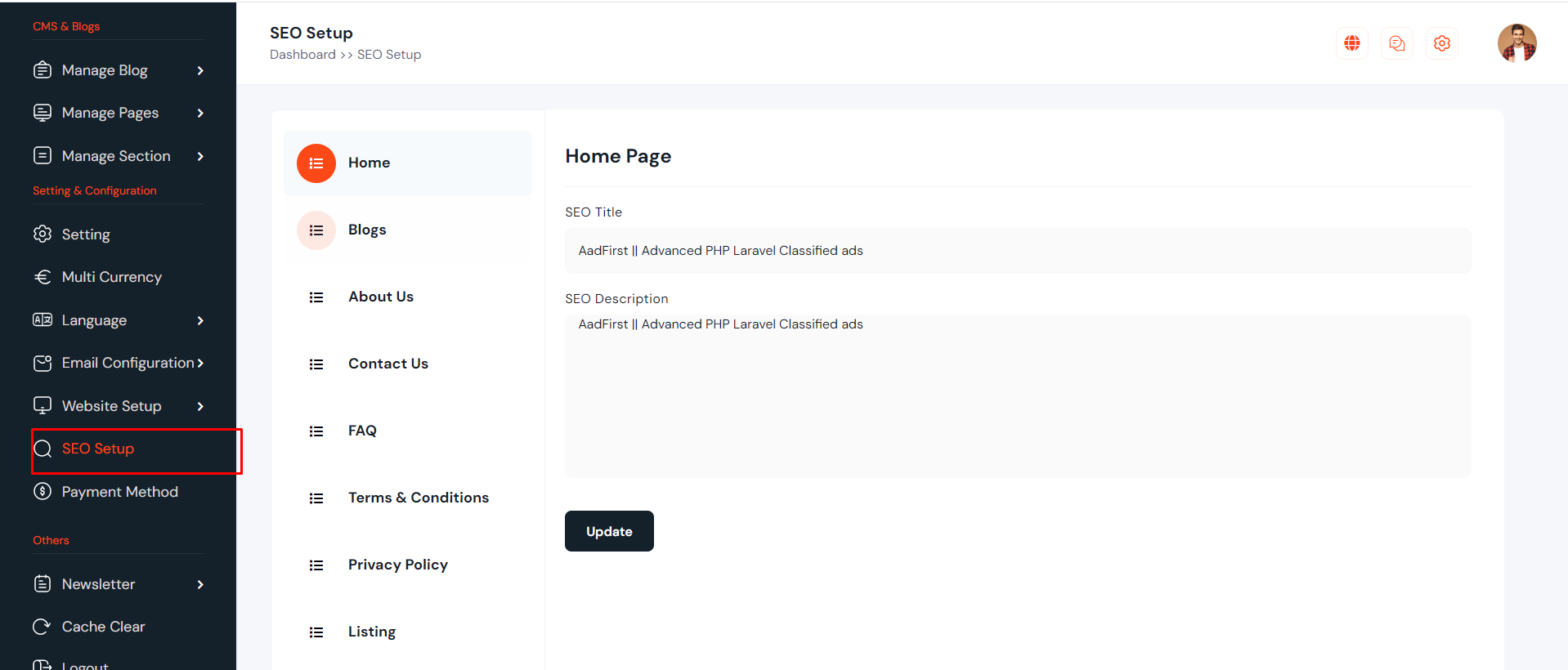The height and width of the screenshot is (670, 1568).
Task: Click the orange Home list icon
Action: (316, 163)
